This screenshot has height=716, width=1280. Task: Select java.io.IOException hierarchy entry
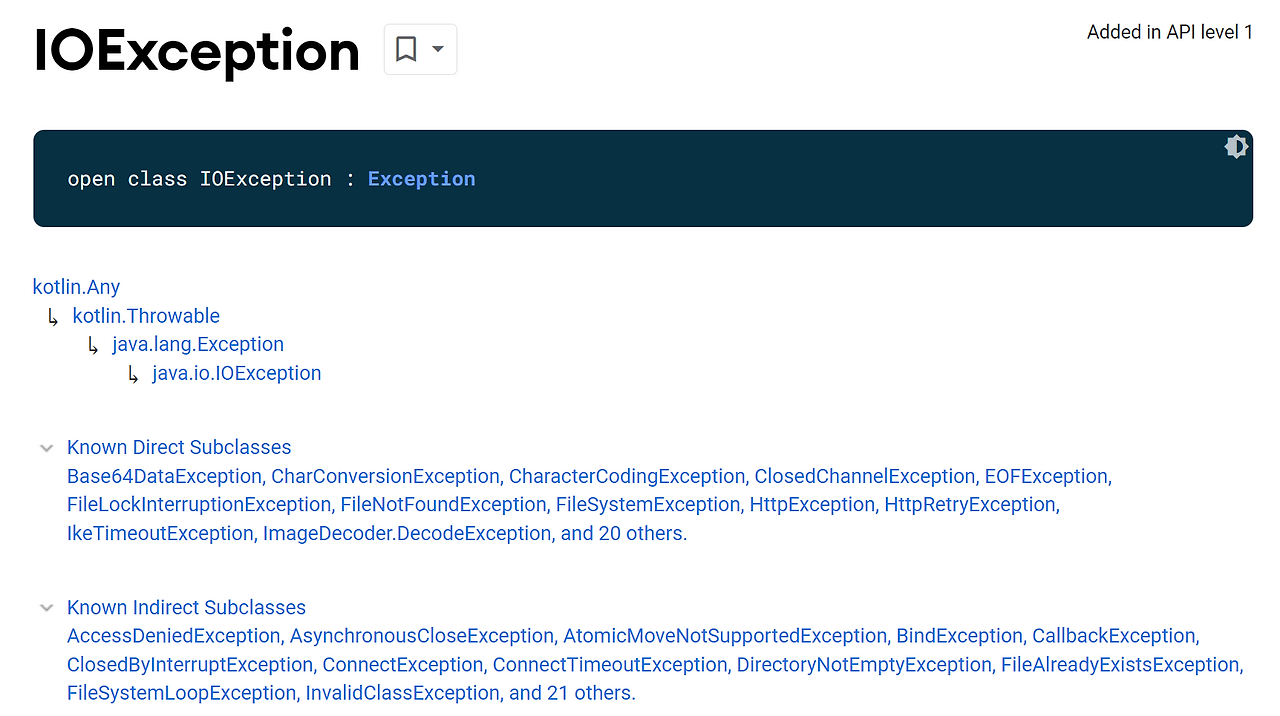237,373
